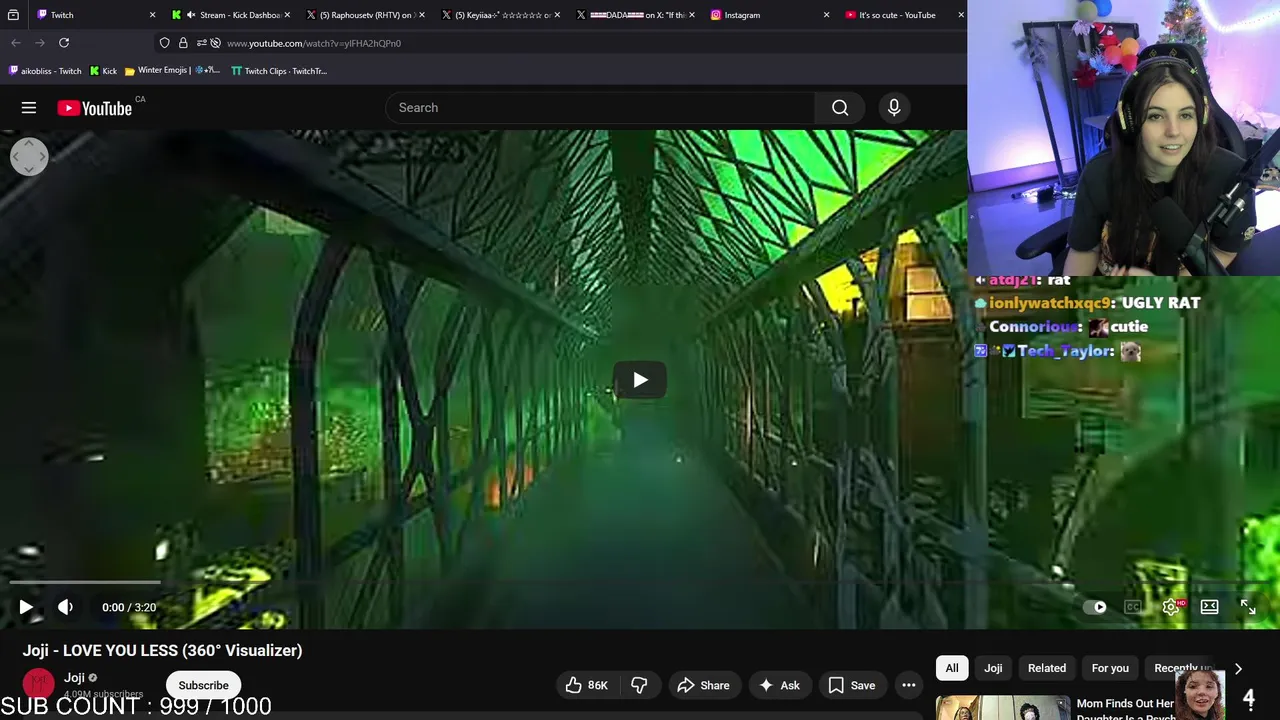The image size is (1280, 720).
Task: Switch to the It's so cute - YouTube tab
Action: point(903,15)
